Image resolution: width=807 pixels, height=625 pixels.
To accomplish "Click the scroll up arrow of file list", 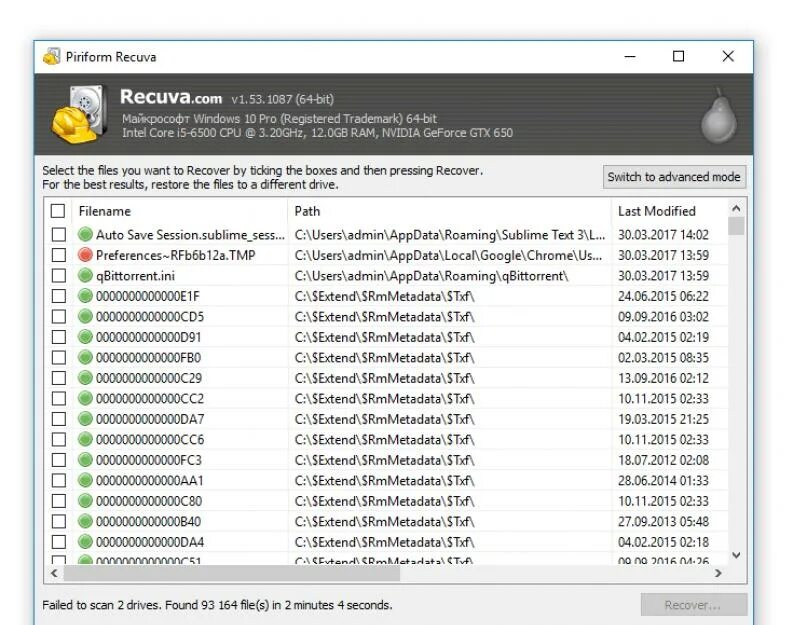I will pyautogui.click(x=736, y=209).
